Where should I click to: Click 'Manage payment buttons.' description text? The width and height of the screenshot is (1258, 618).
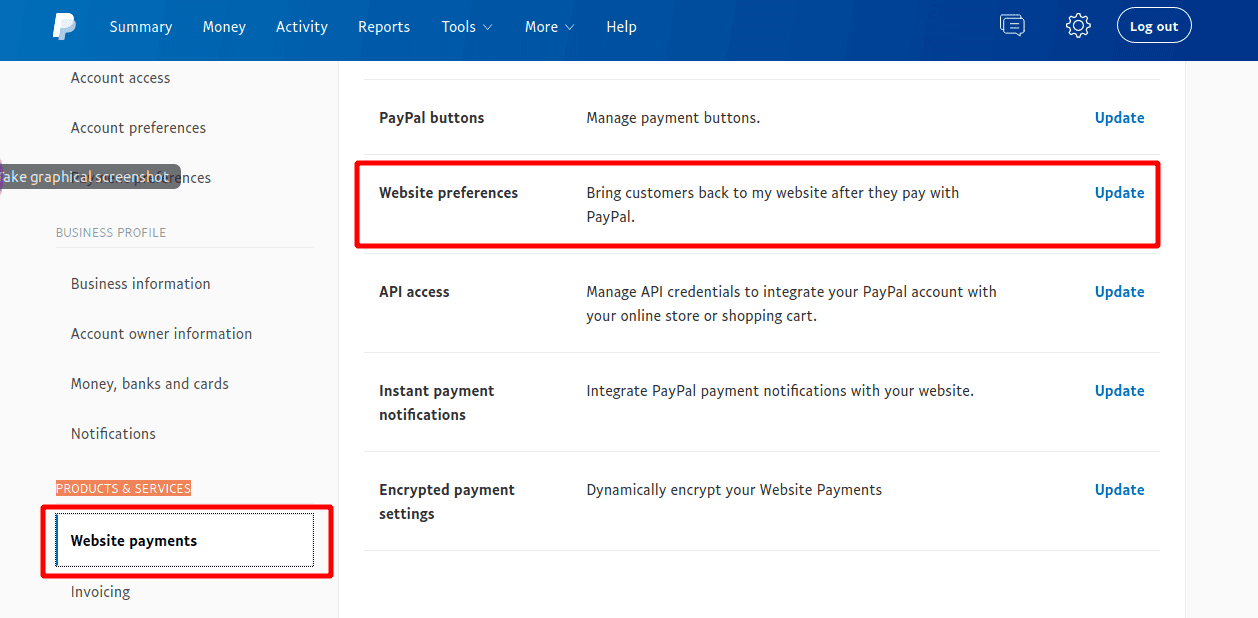[x=673, y=118]
